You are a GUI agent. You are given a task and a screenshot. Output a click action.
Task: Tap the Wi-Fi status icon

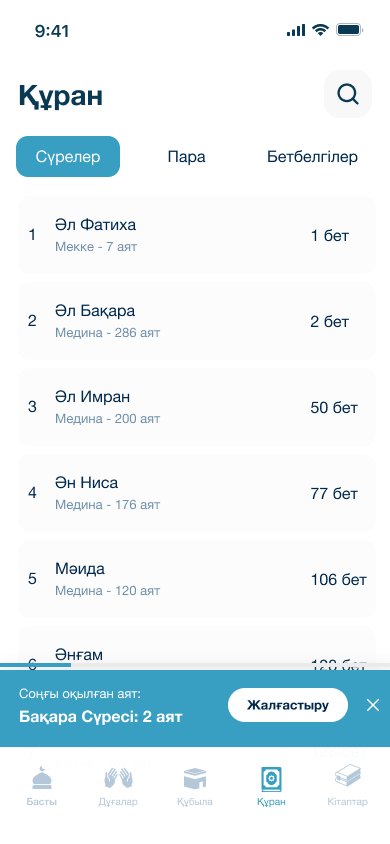click(321, 30)
